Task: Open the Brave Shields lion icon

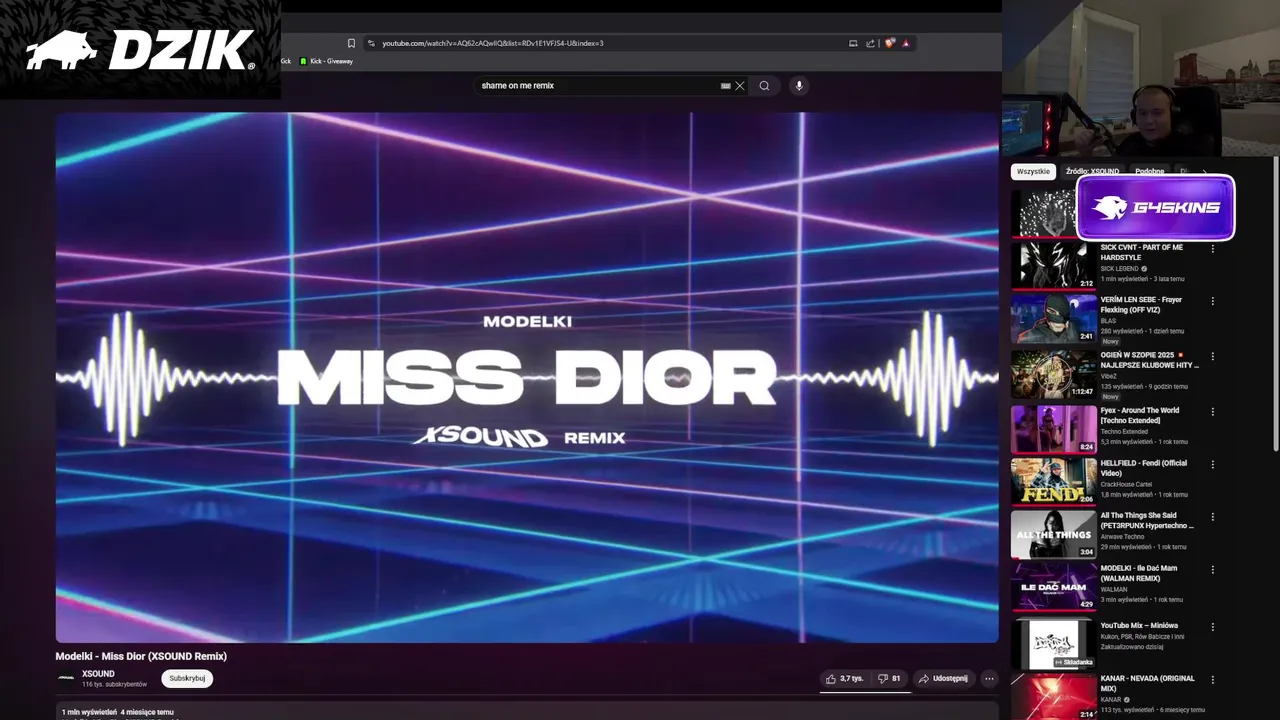Action: (889, 43)
